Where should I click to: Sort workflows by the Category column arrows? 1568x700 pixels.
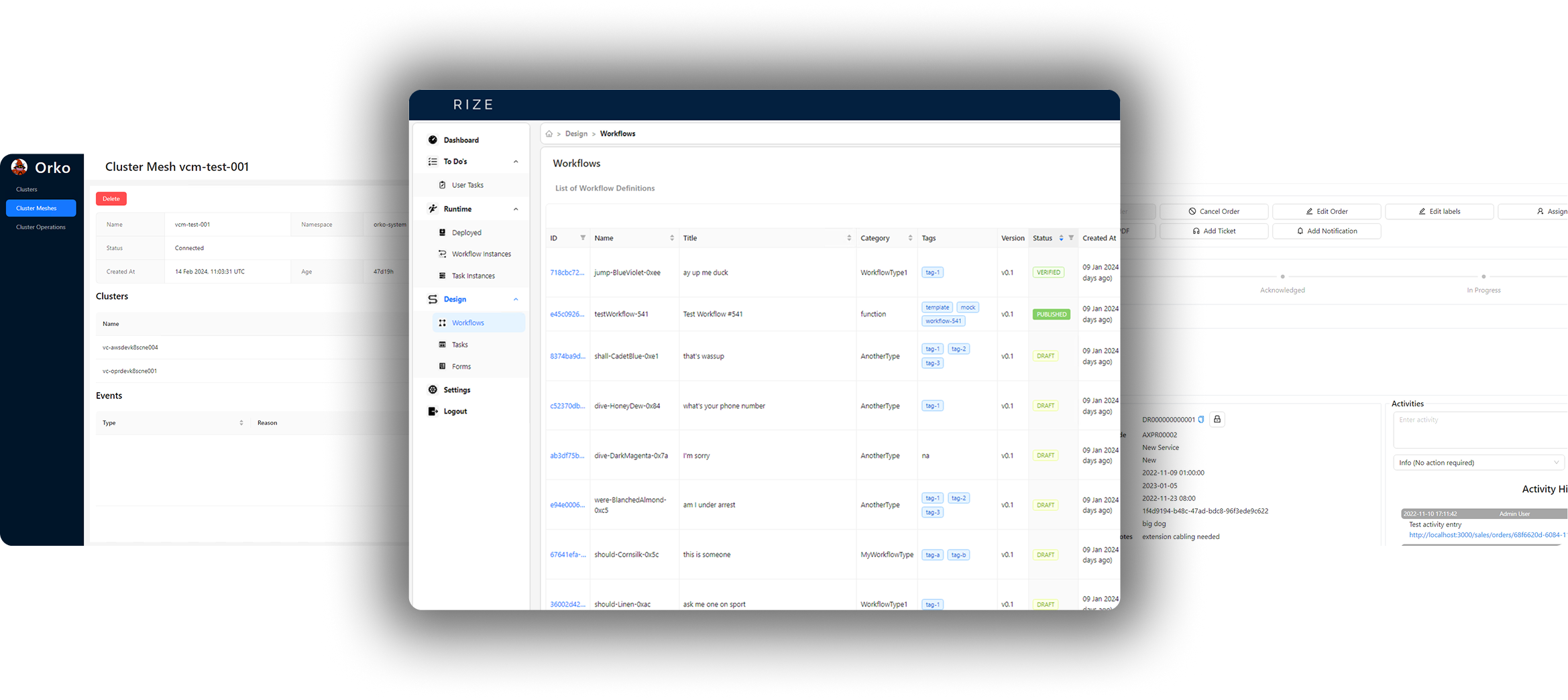tap(910, 238)
